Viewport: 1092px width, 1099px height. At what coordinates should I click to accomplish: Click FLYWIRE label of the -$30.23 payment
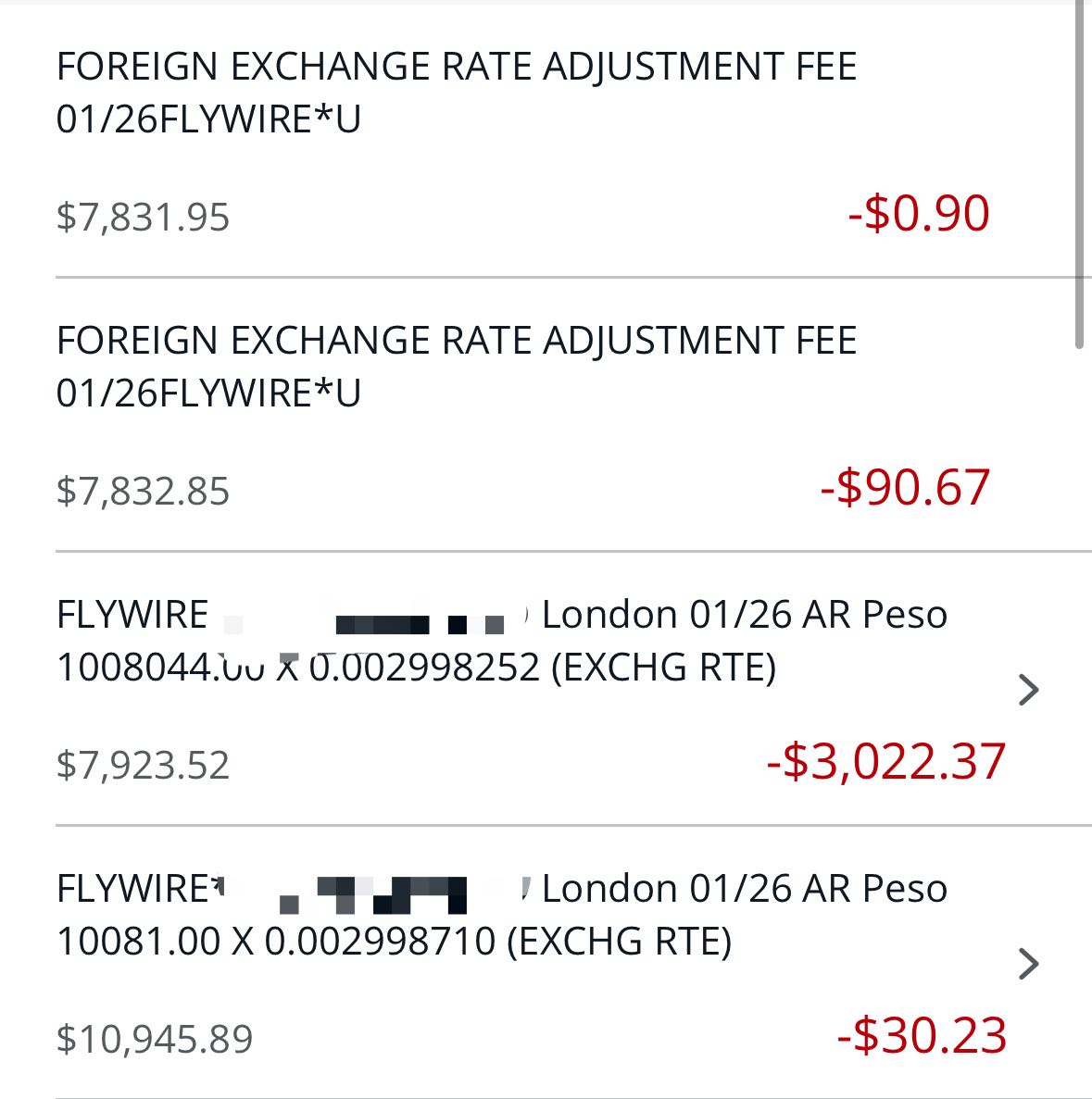(132, 889)
